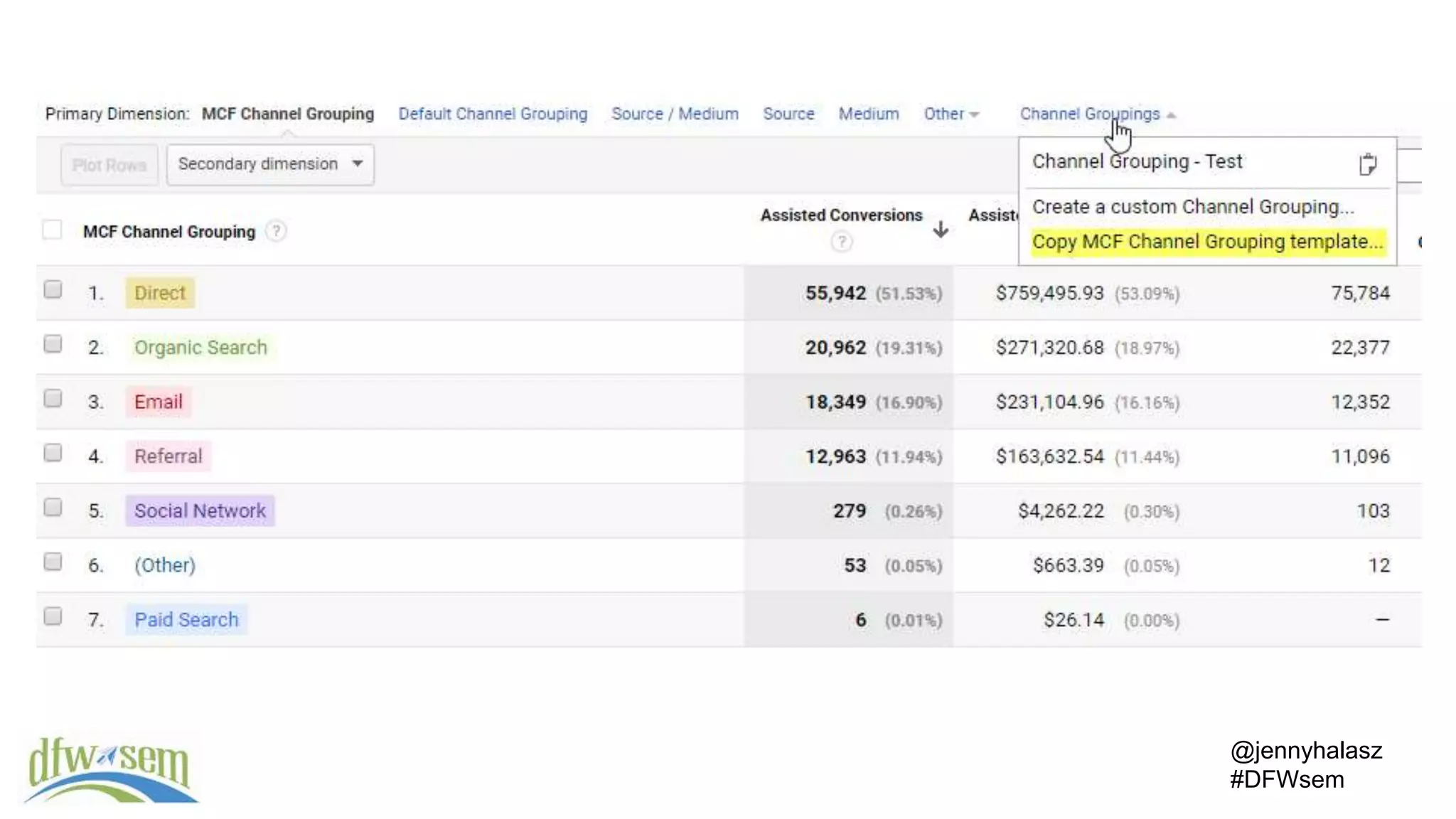Open the Secondary dimension dropdown
The width and height of the screenshot is (1456, 819).
(270, 164)
